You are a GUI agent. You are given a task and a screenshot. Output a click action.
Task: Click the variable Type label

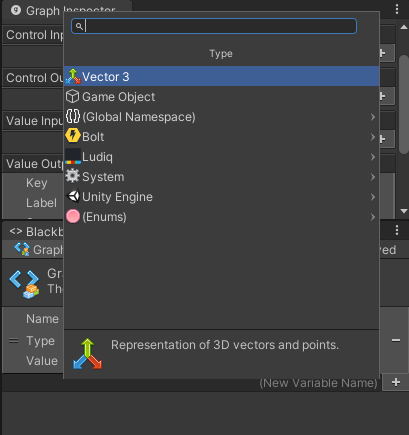click(x=40, y=341)
